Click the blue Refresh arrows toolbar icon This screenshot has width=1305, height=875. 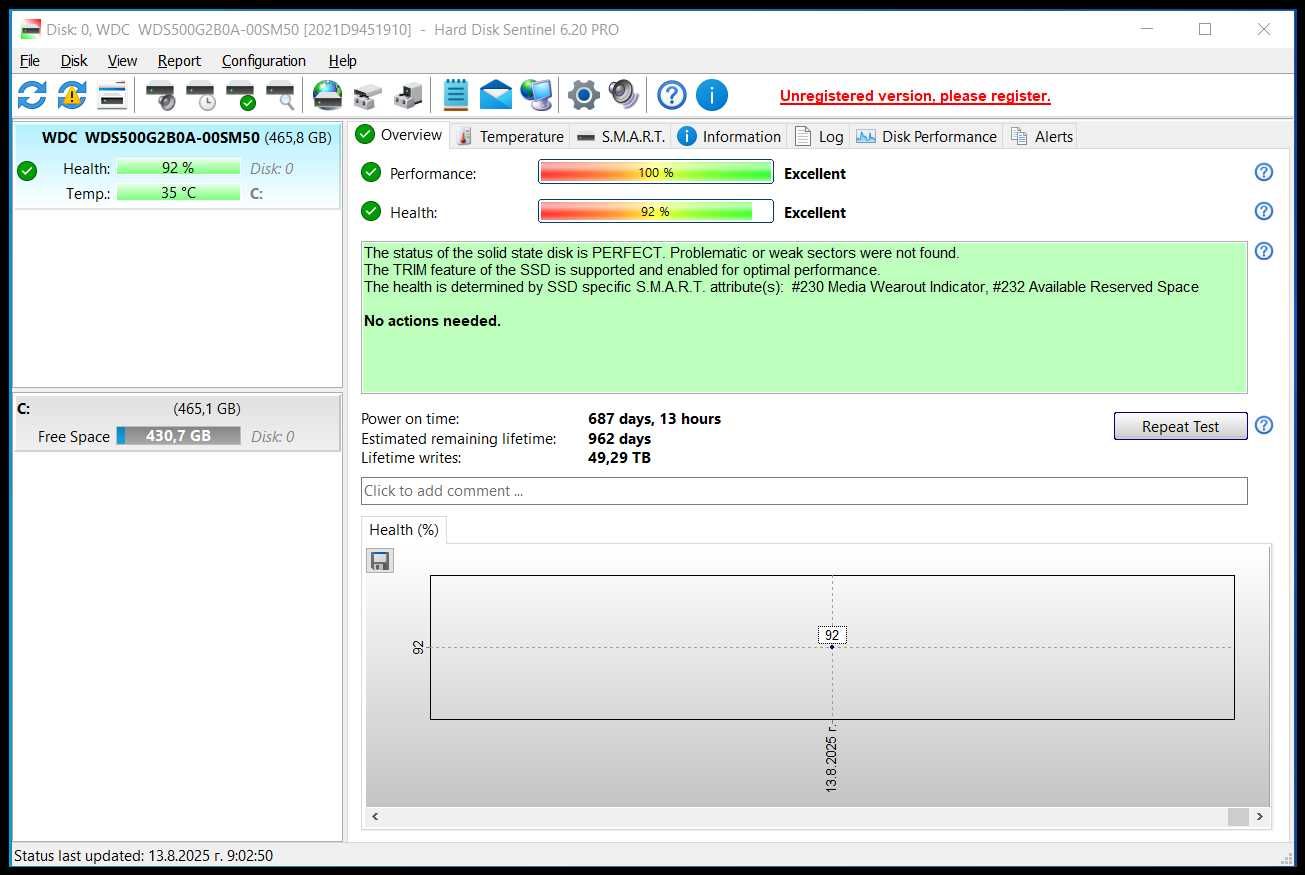pyautogui.click(x=32, y=95)
